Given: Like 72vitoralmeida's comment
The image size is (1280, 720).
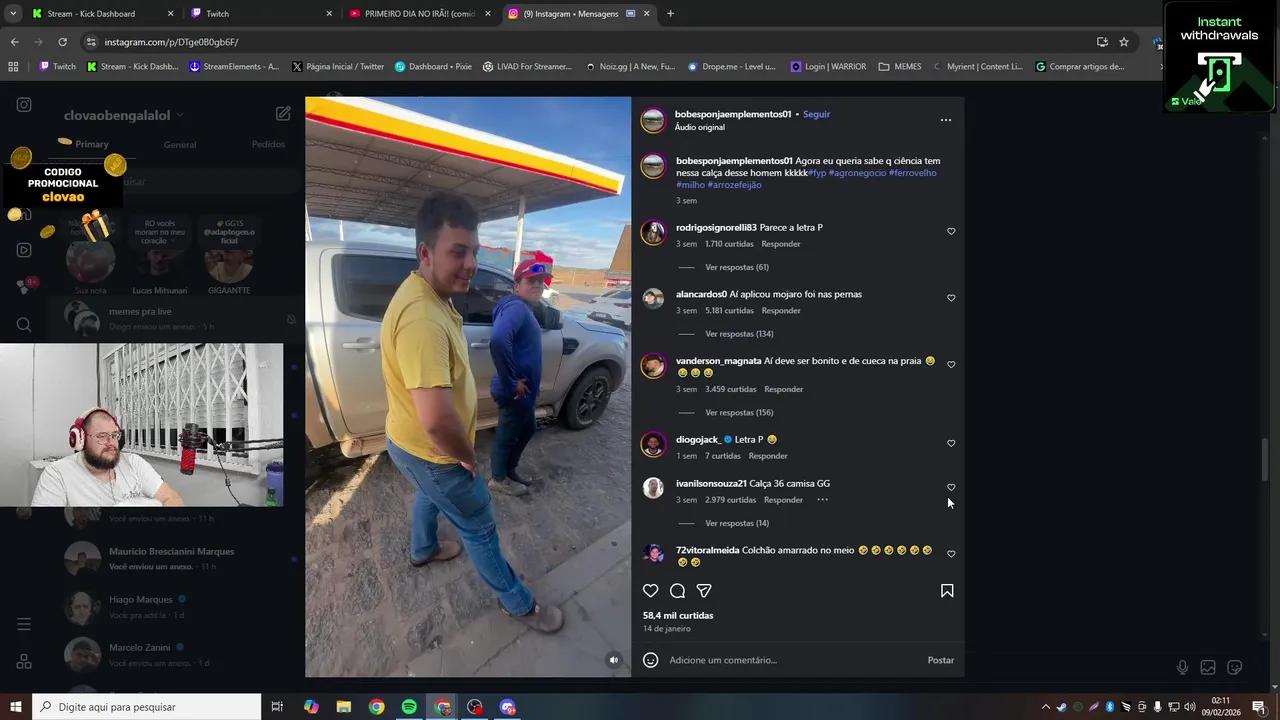Looking at the screenshot, I should [951, 554].
